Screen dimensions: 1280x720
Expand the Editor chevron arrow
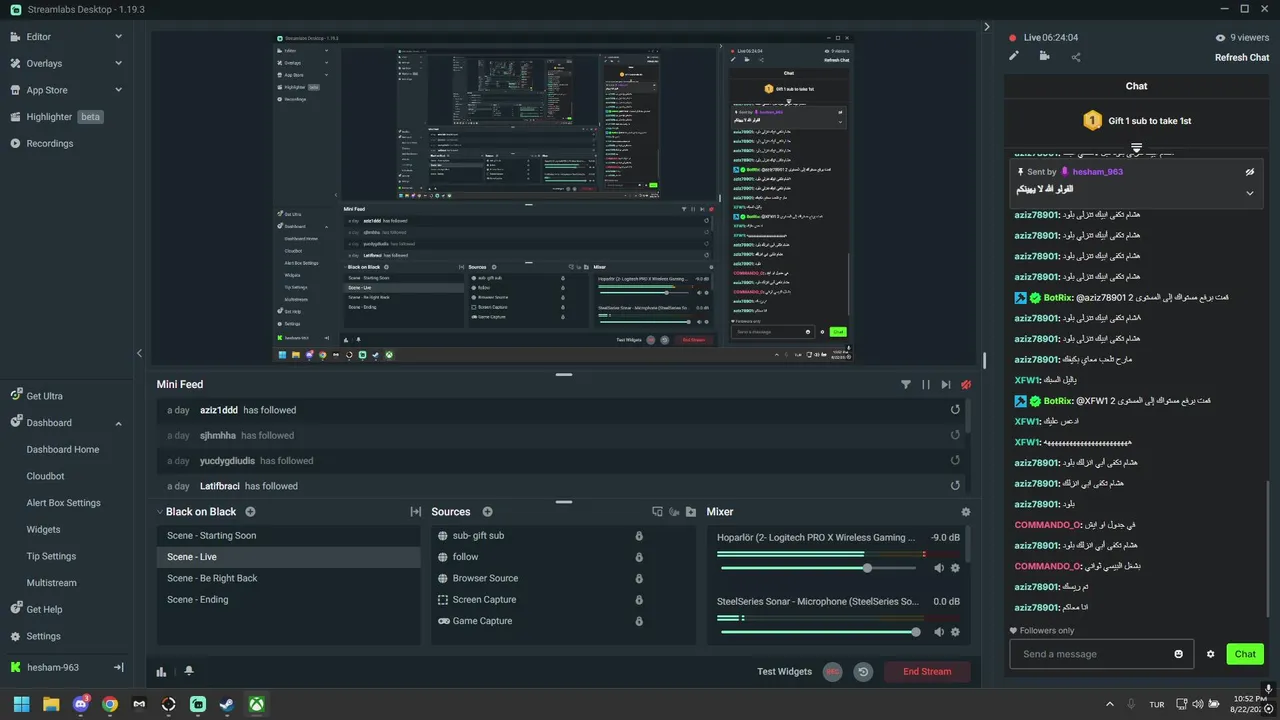point(118,37)
